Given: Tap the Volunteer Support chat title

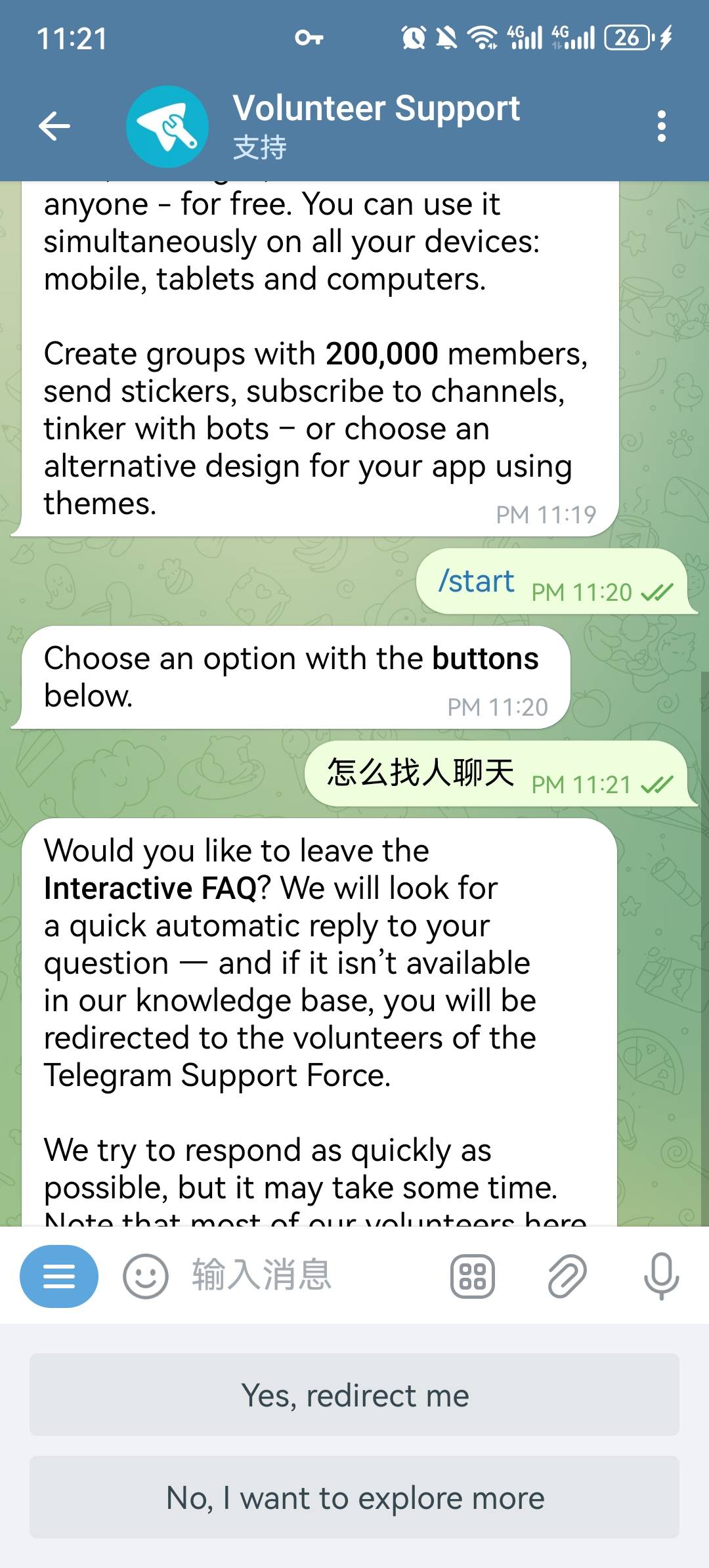Looking at the screenshot, I should pos(376,109).
